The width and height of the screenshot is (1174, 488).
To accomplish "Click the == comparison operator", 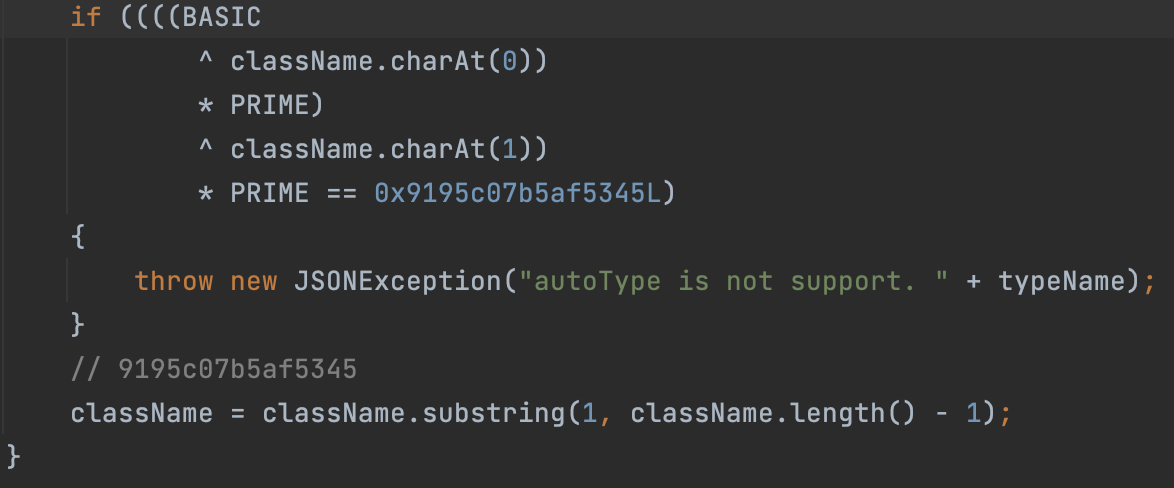I will pyautogui.click(x=341, y=194).
